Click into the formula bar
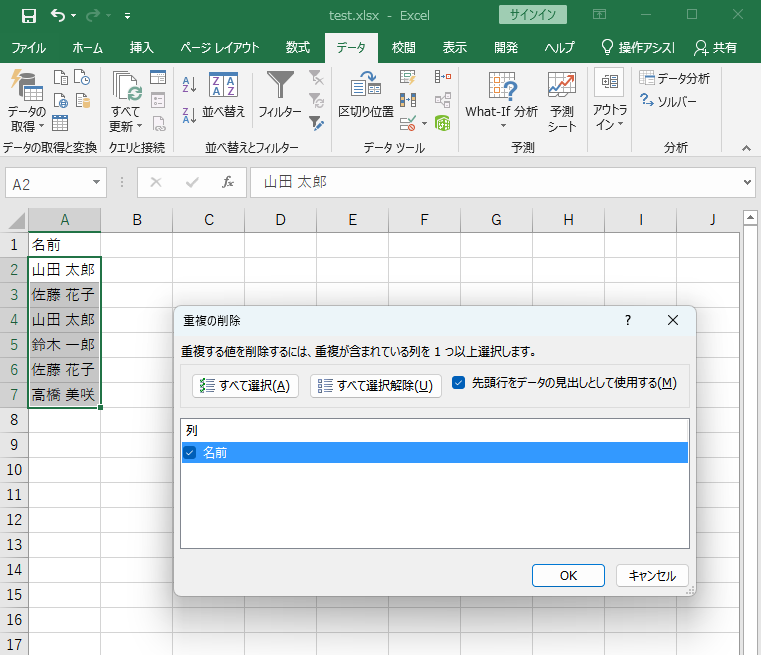 point(495,182)
